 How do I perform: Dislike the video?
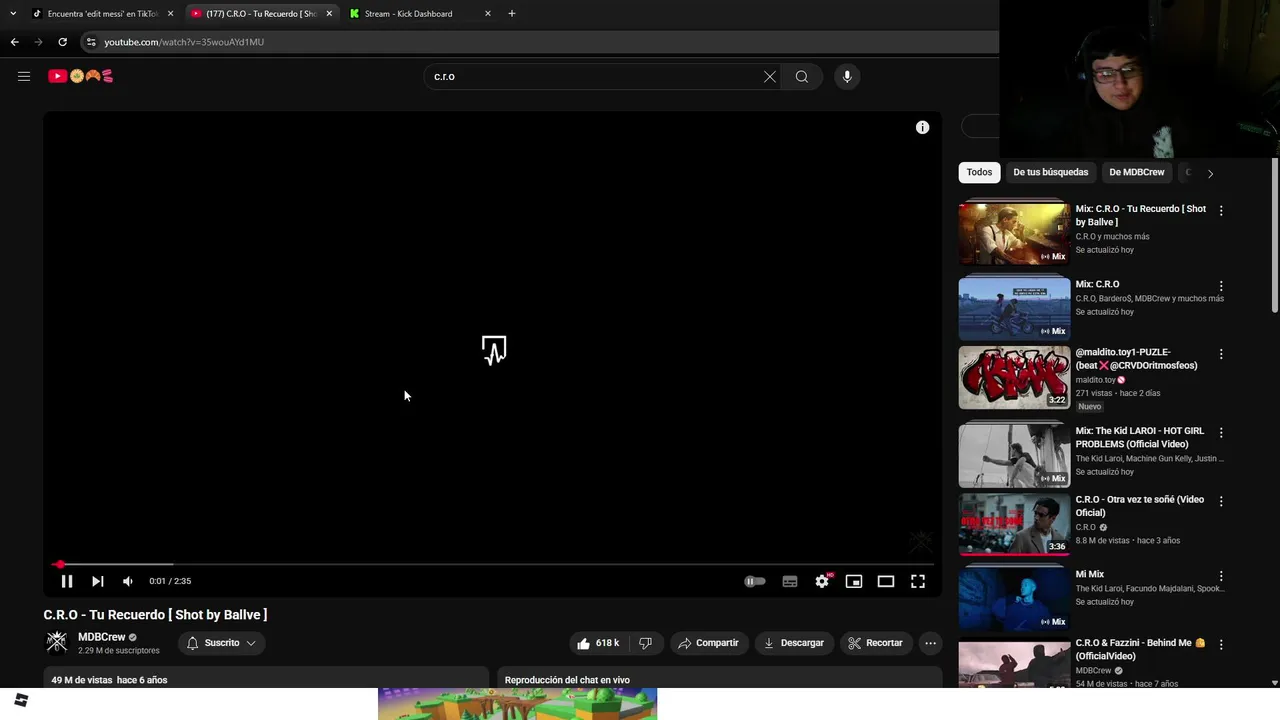(646, 643)
